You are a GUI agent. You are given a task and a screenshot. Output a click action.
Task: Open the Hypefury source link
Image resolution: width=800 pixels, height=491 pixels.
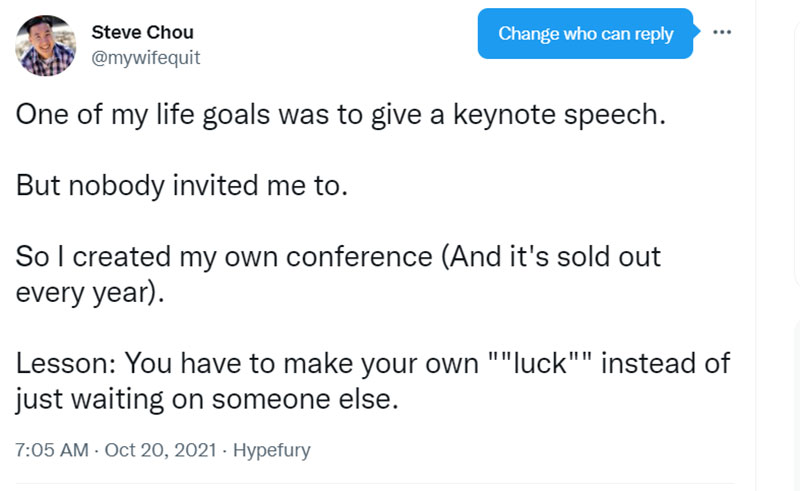pos(272,450)
